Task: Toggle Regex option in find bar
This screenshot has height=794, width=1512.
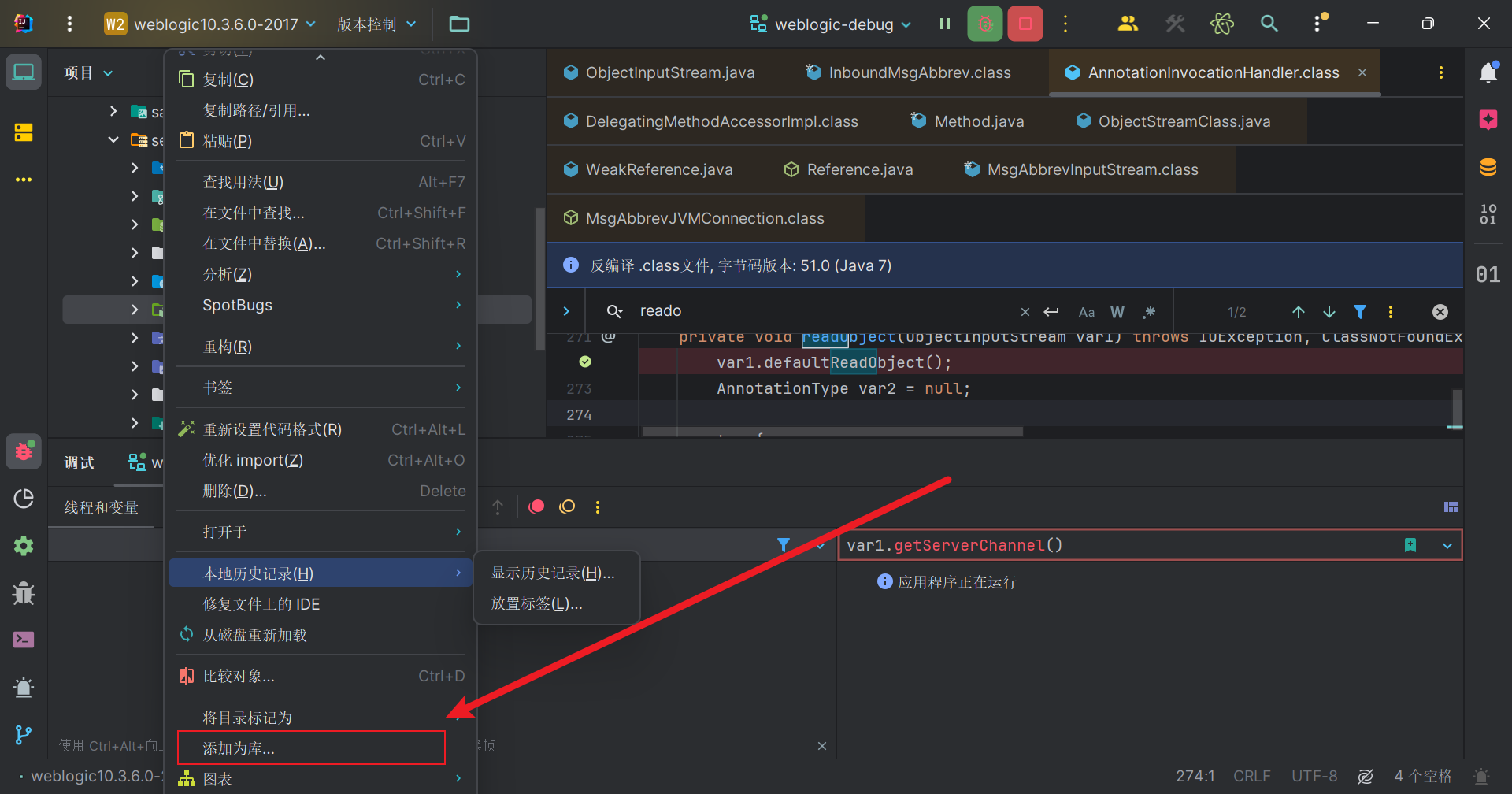Action: point(1149,312)
